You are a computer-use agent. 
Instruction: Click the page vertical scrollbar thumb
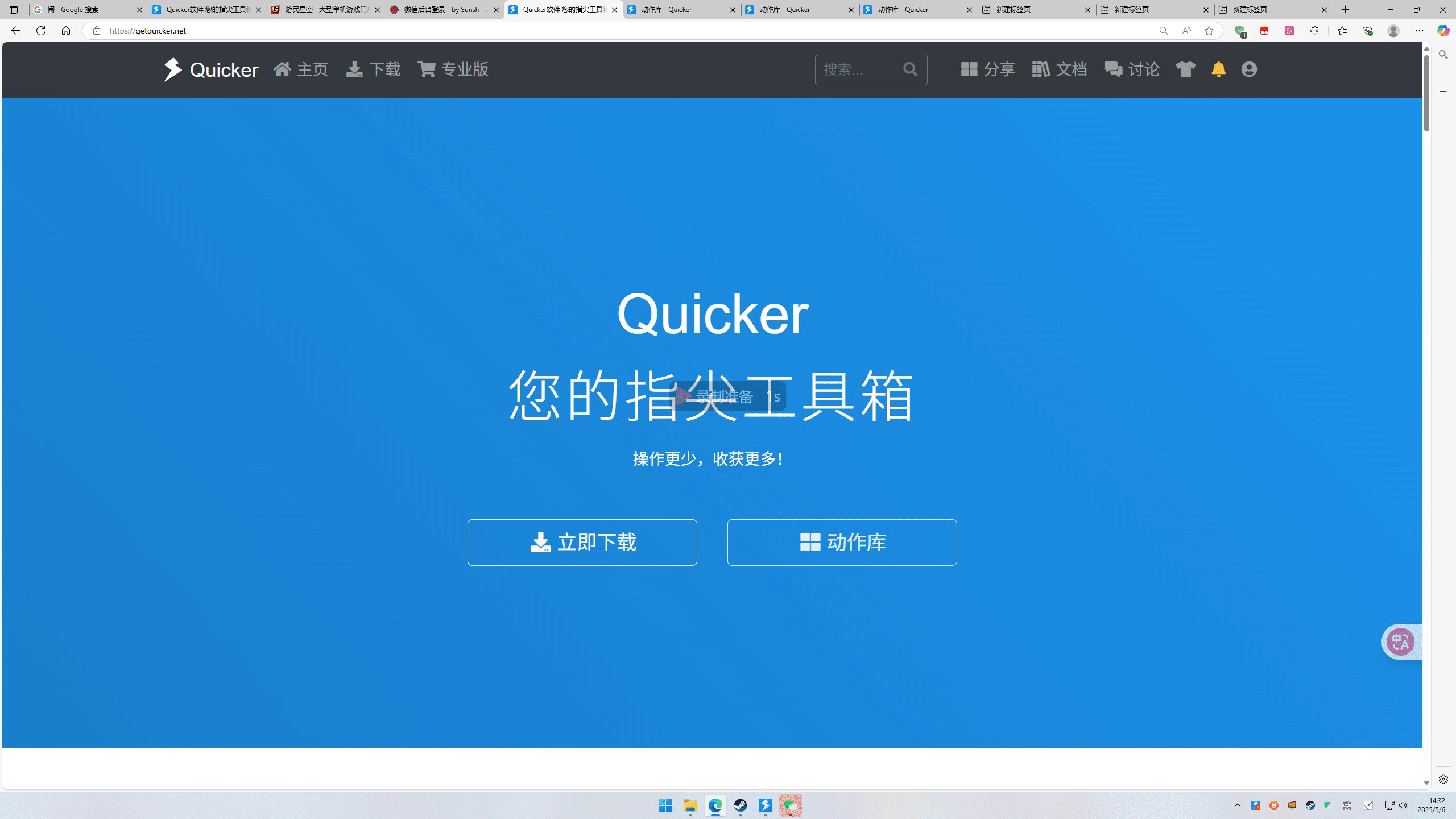pyautogui.click(x=1426, y=94)
